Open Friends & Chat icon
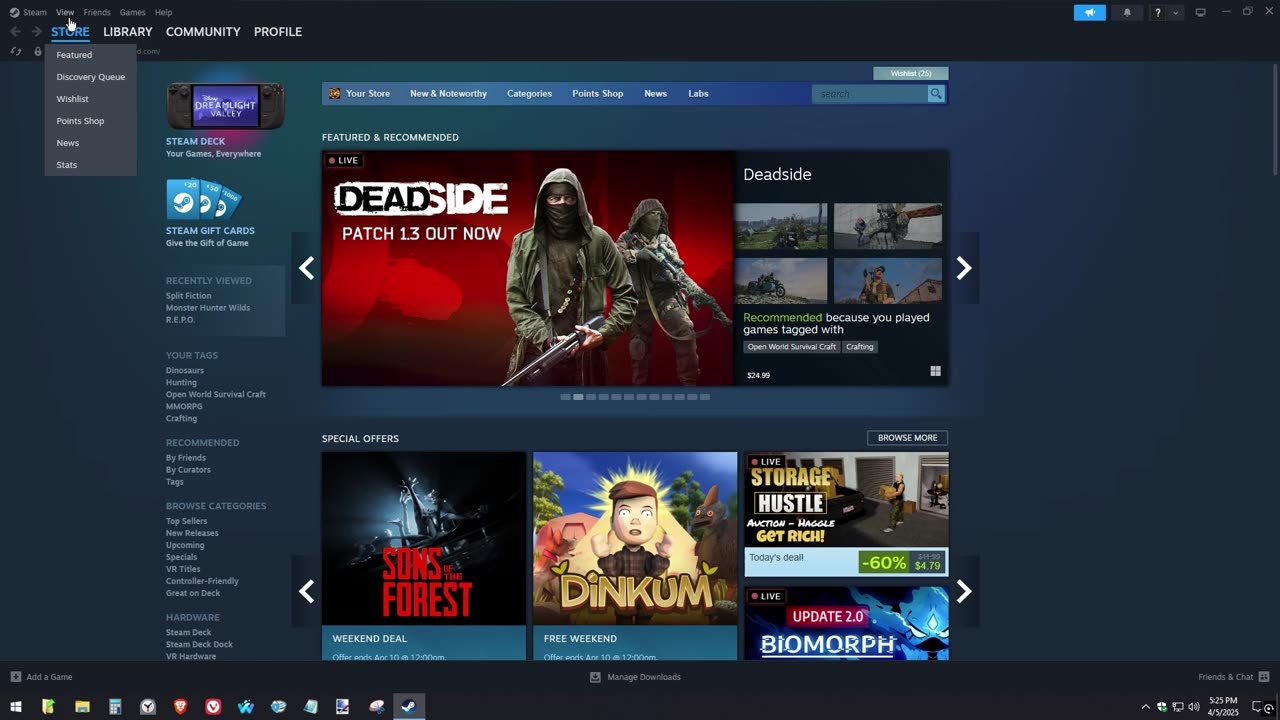The image size is (1280, 720). coord(1264,677)
